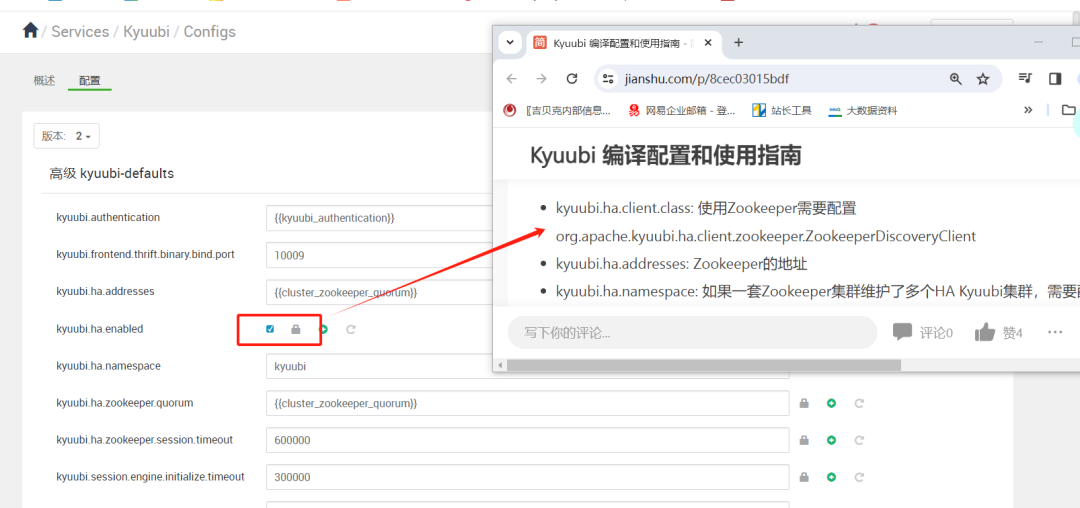Click green override icon for kyuubi.ha.zookeeper.quorum
Screen dimensions: 1080x508
coord(831,403)
